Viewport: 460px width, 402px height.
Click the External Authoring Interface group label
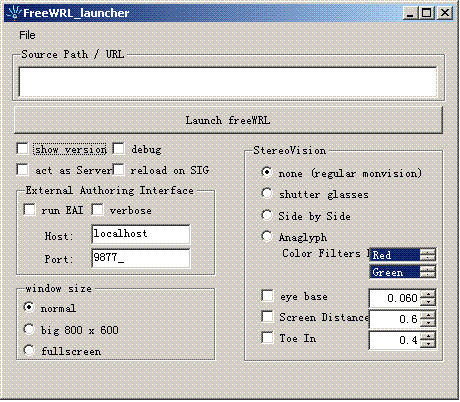click(110, 190)
